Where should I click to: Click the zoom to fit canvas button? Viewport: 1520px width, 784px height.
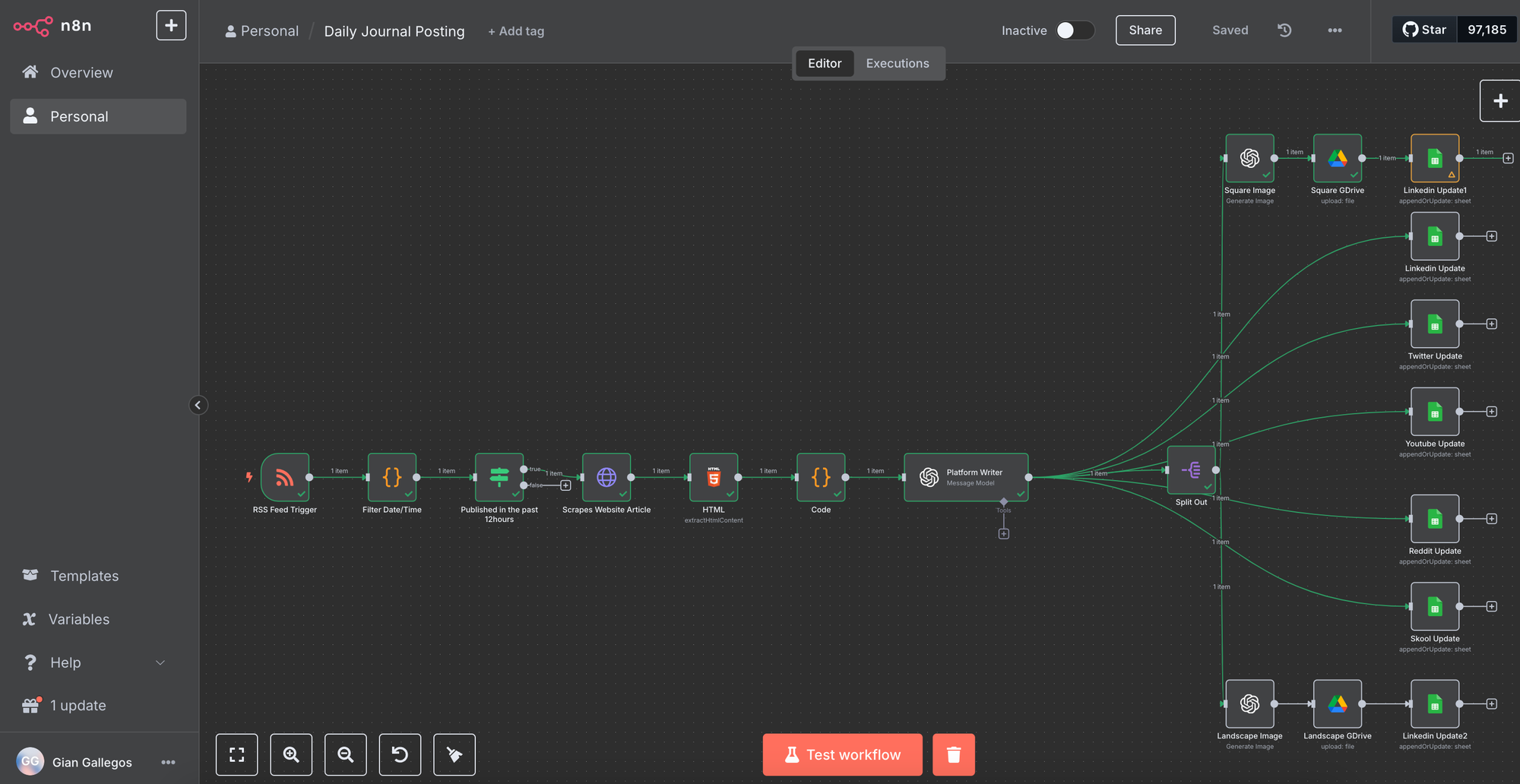(x=237, y=754)
